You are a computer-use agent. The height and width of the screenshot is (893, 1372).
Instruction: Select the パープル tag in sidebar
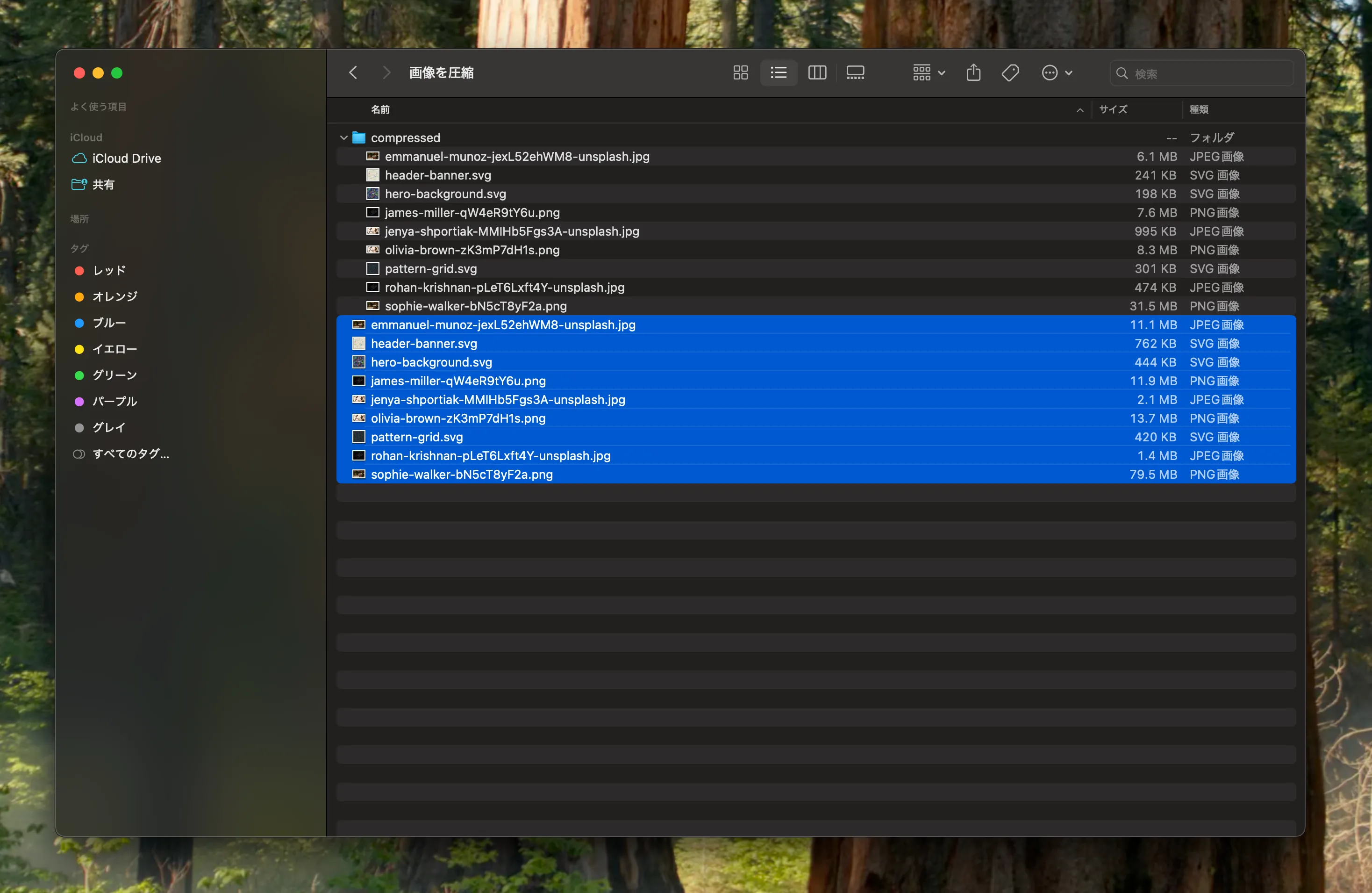pos(107,401)
